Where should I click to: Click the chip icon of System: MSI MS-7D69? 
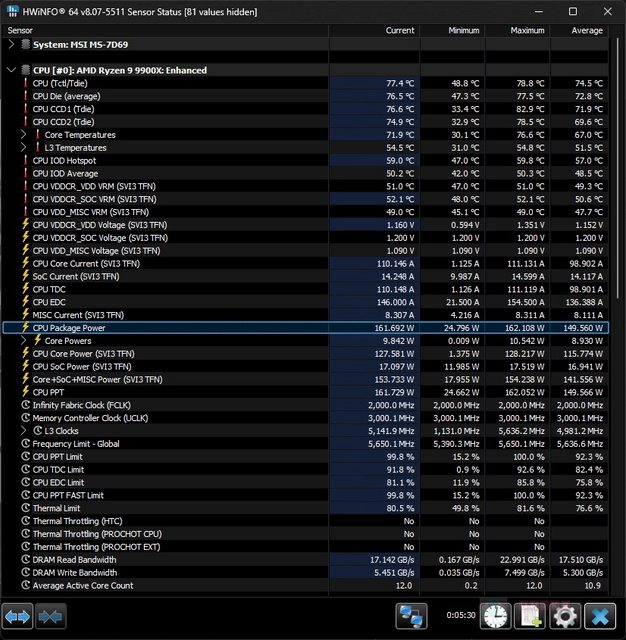(x=25, y=44)
